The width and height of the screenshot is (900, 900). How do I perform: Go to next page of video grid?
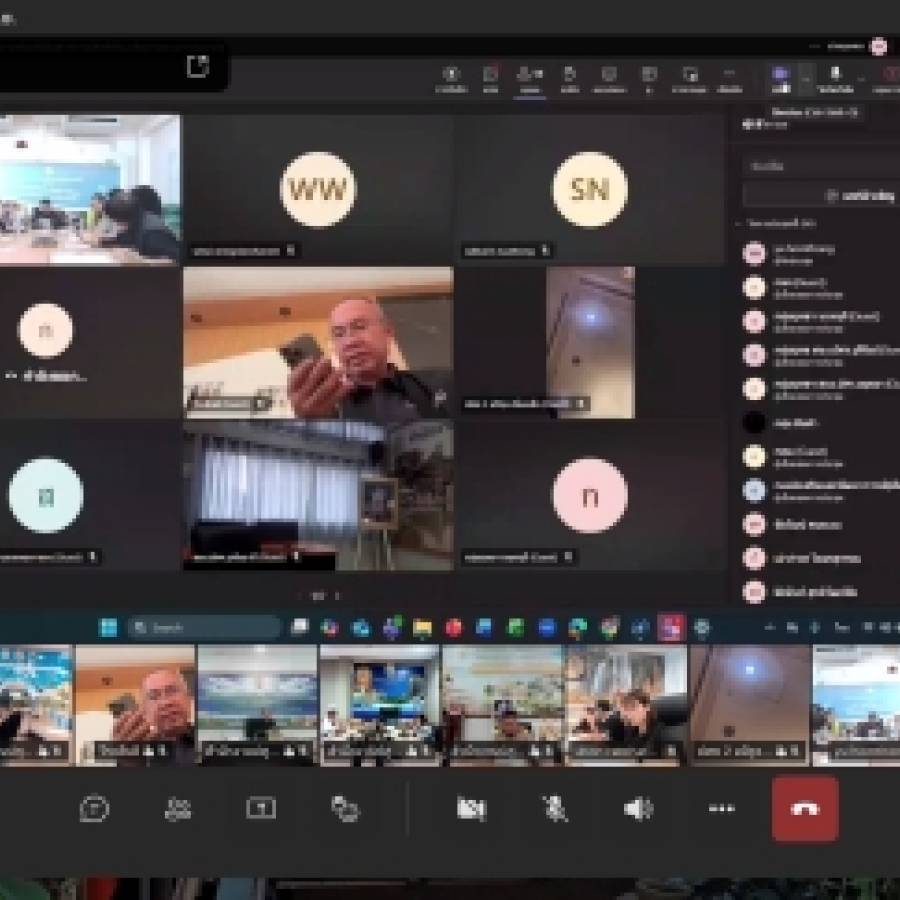337,596
